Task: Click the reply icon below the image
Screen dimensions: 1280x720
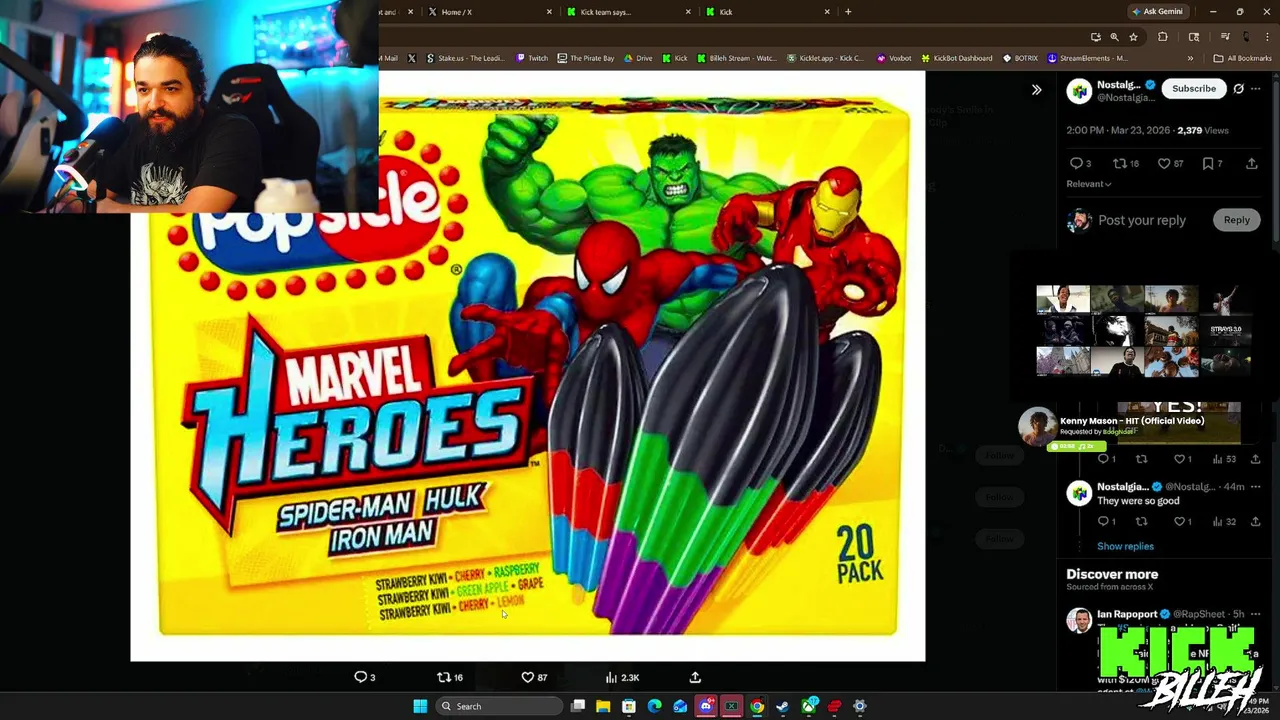Action: click(x=361, y=677)
